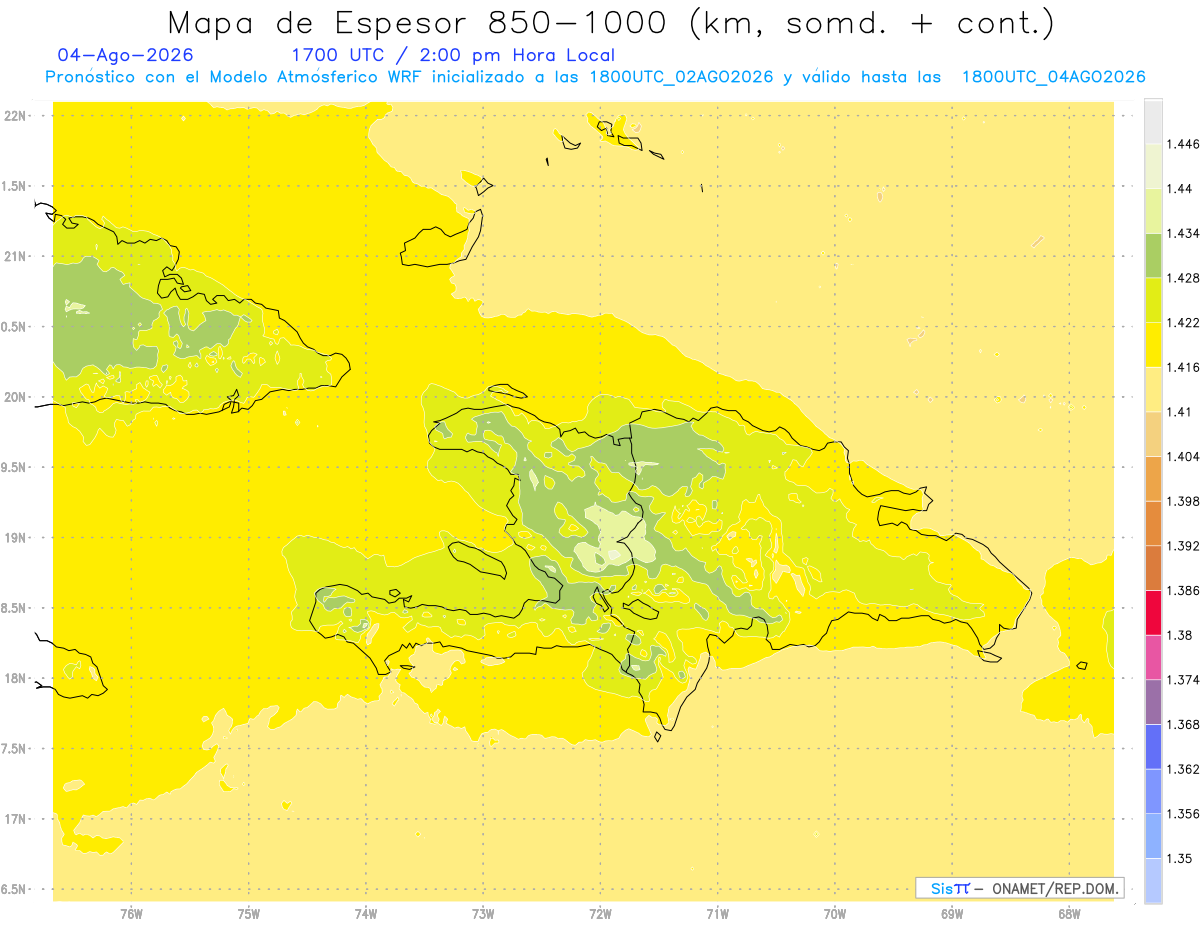Viewport: 1200px width, 927px height.
Task: Select the latitude label '20N'
Action: (14, 397)
